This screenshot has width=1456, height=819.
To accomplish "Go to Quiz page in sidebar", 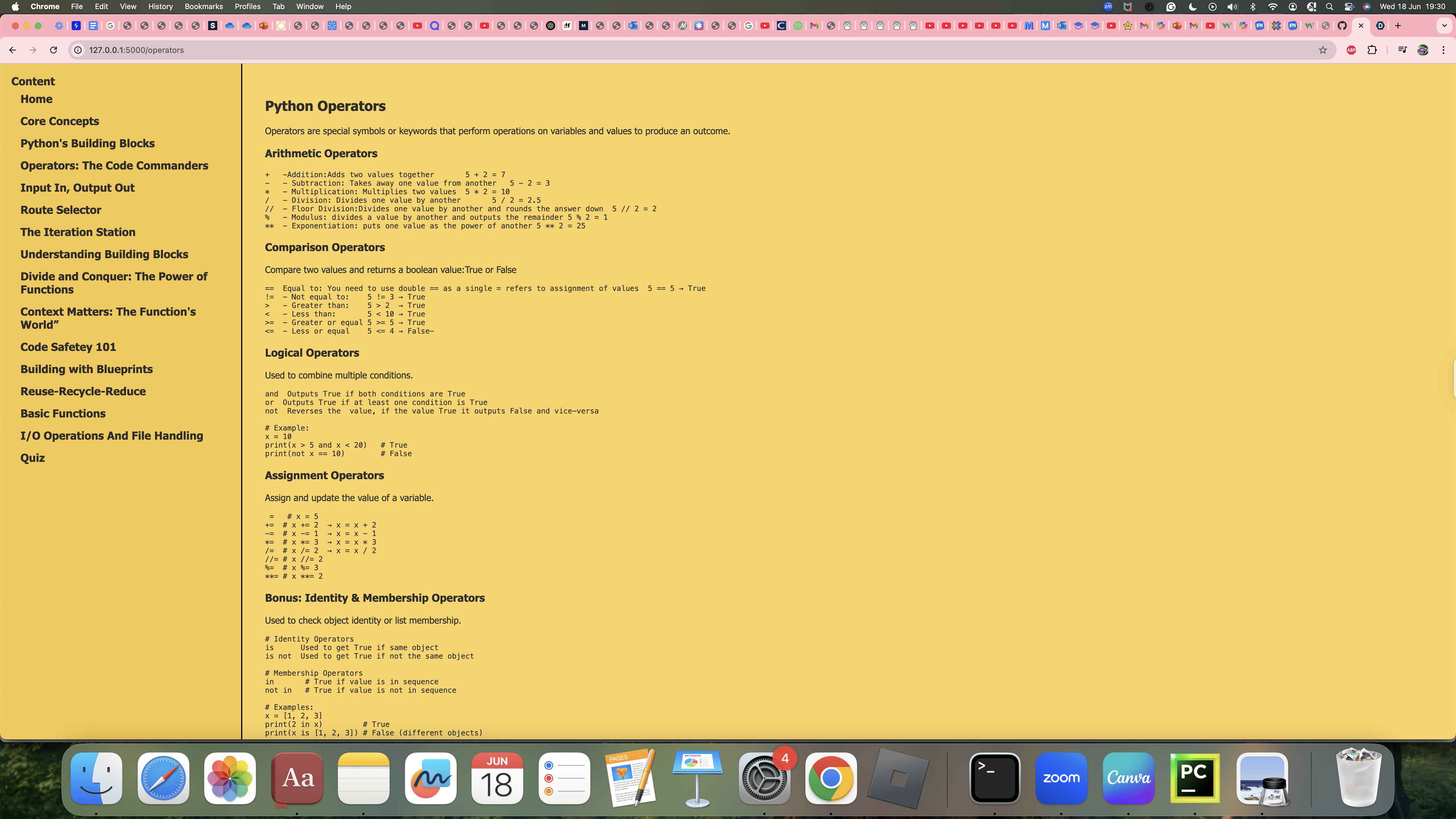I will [32, 458].
